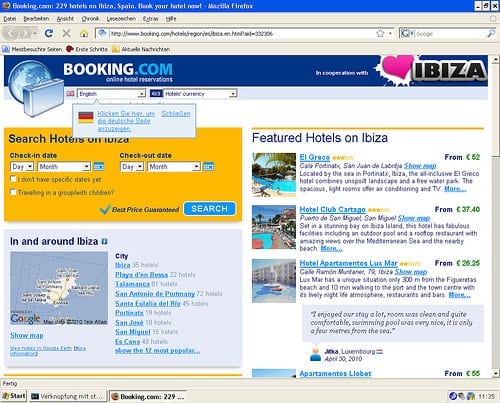Screen dimensions: 500x403
Task: Click the stop loading X icon
Action: coord(66,33)
